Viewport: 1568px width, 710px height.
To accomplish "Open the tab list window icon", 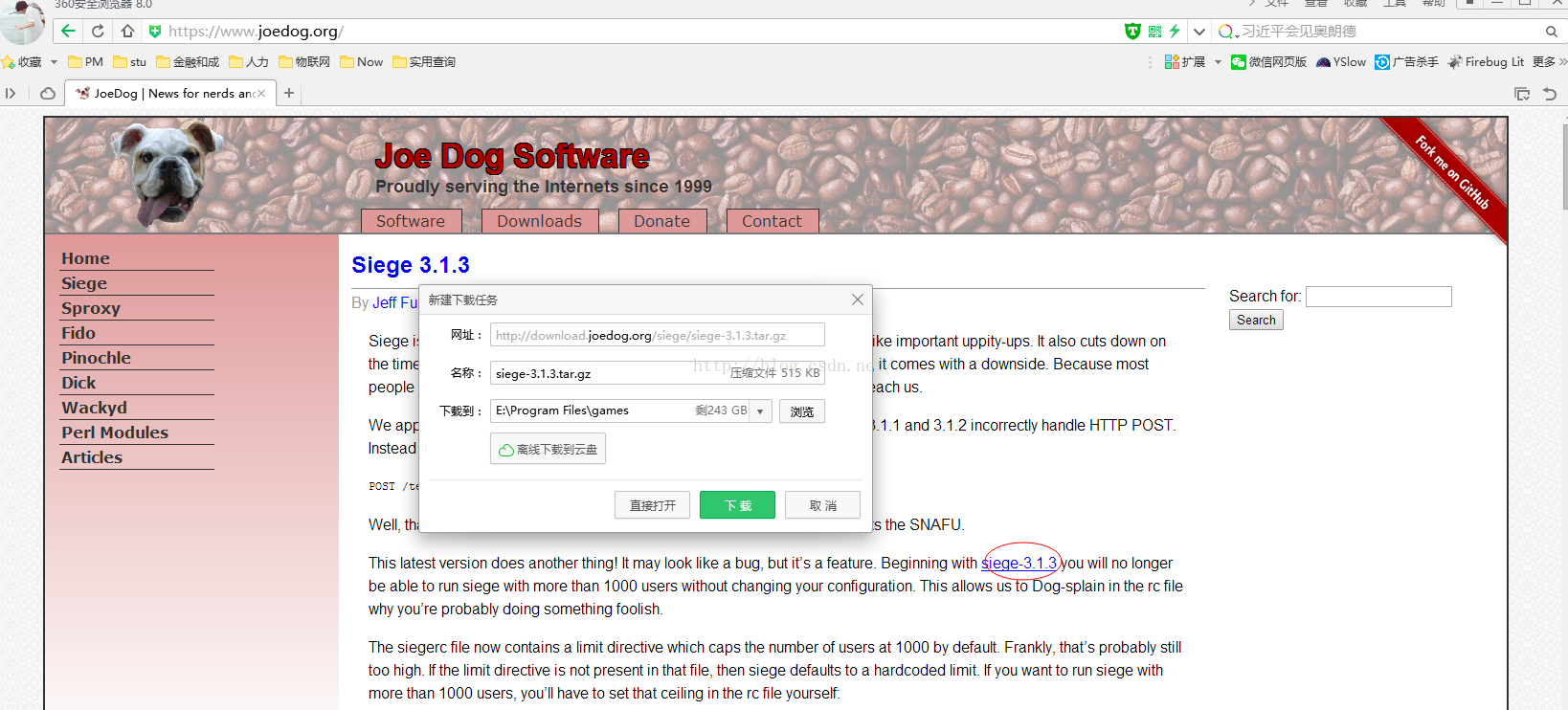I will tap(1522, 94).
